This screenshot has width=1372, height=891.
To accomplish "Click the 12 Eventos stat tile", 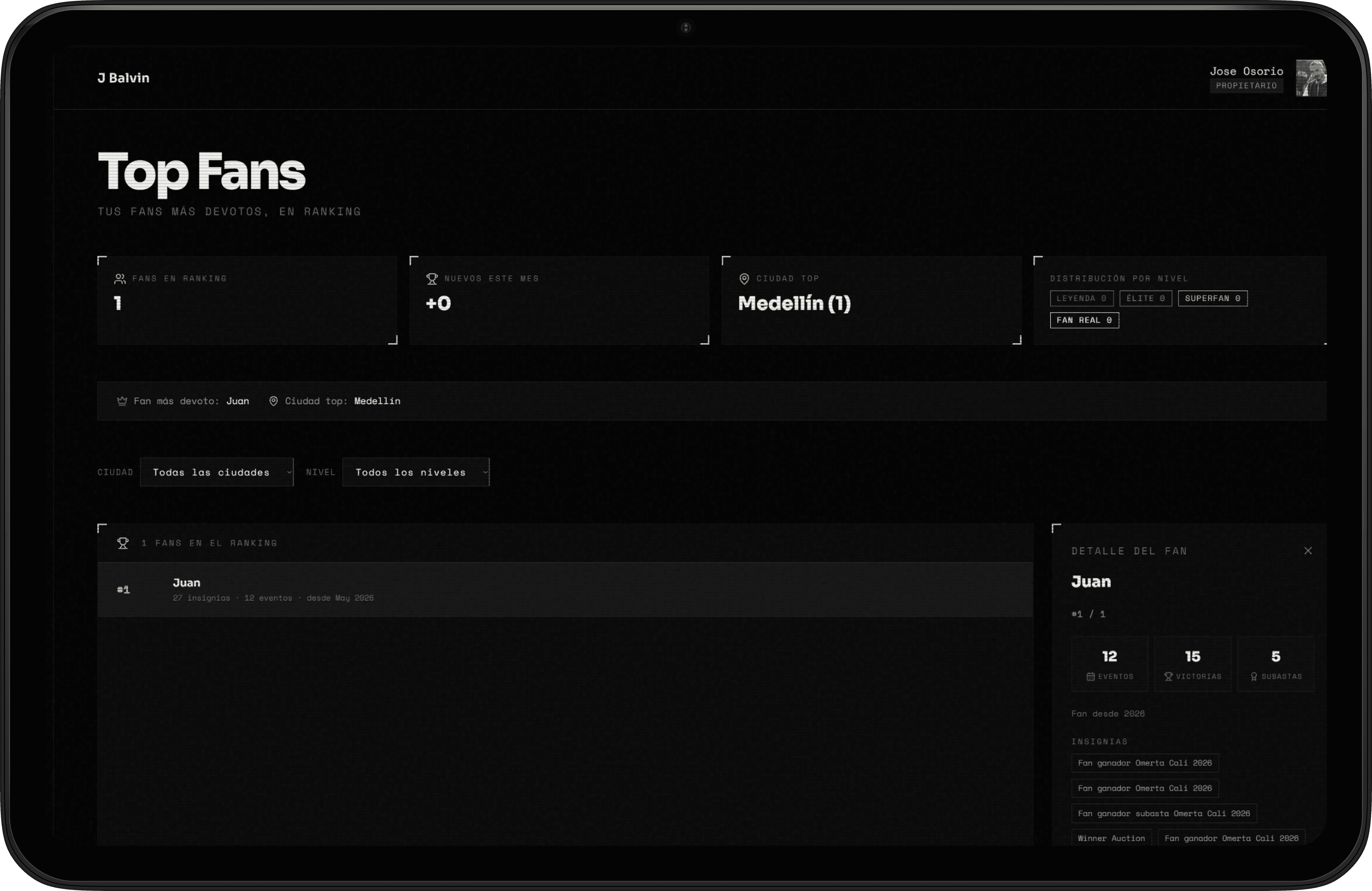I will click(1110, 664).
